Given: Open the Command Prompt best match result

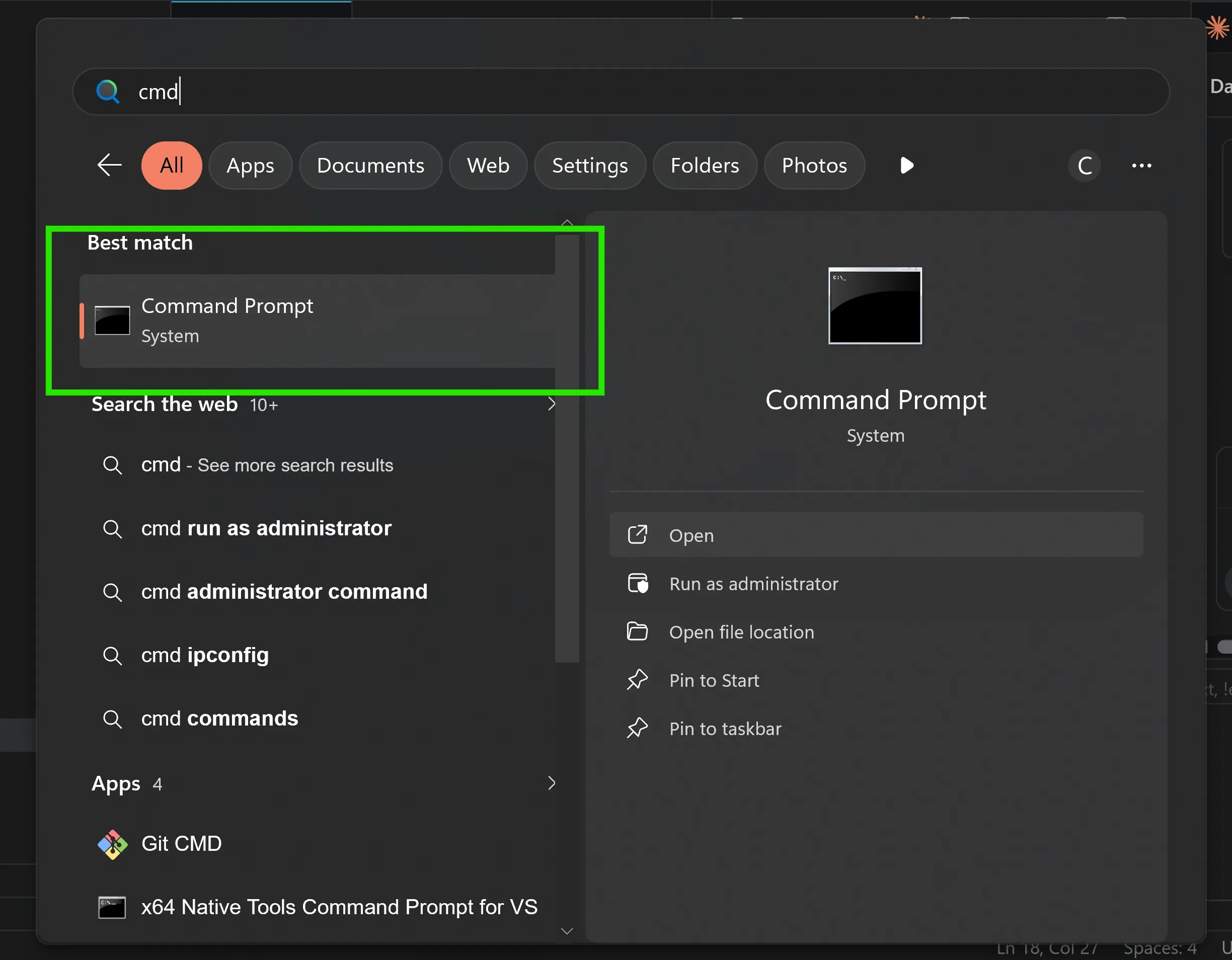Looking at the screenshot, I should tap(318, 321).
